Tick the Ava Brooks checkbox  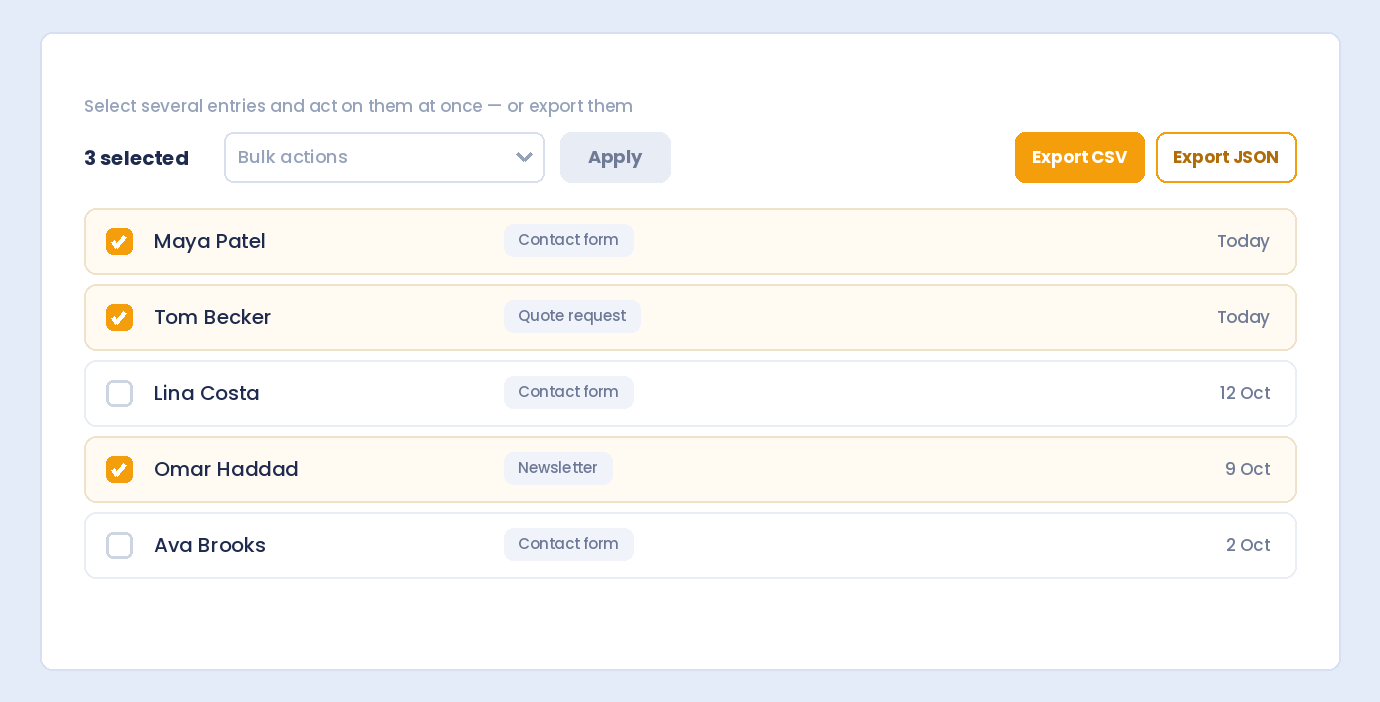(119, 545)
